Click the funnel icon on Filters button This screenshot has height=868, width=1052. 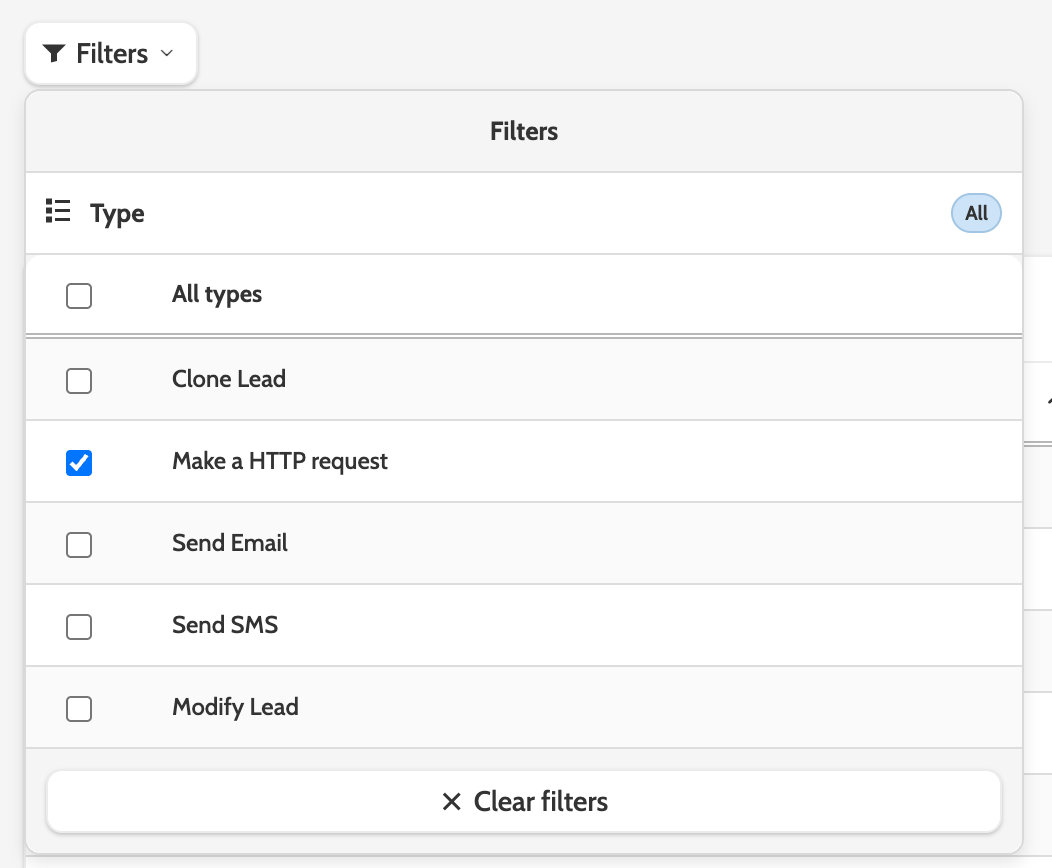coord(55,53)
